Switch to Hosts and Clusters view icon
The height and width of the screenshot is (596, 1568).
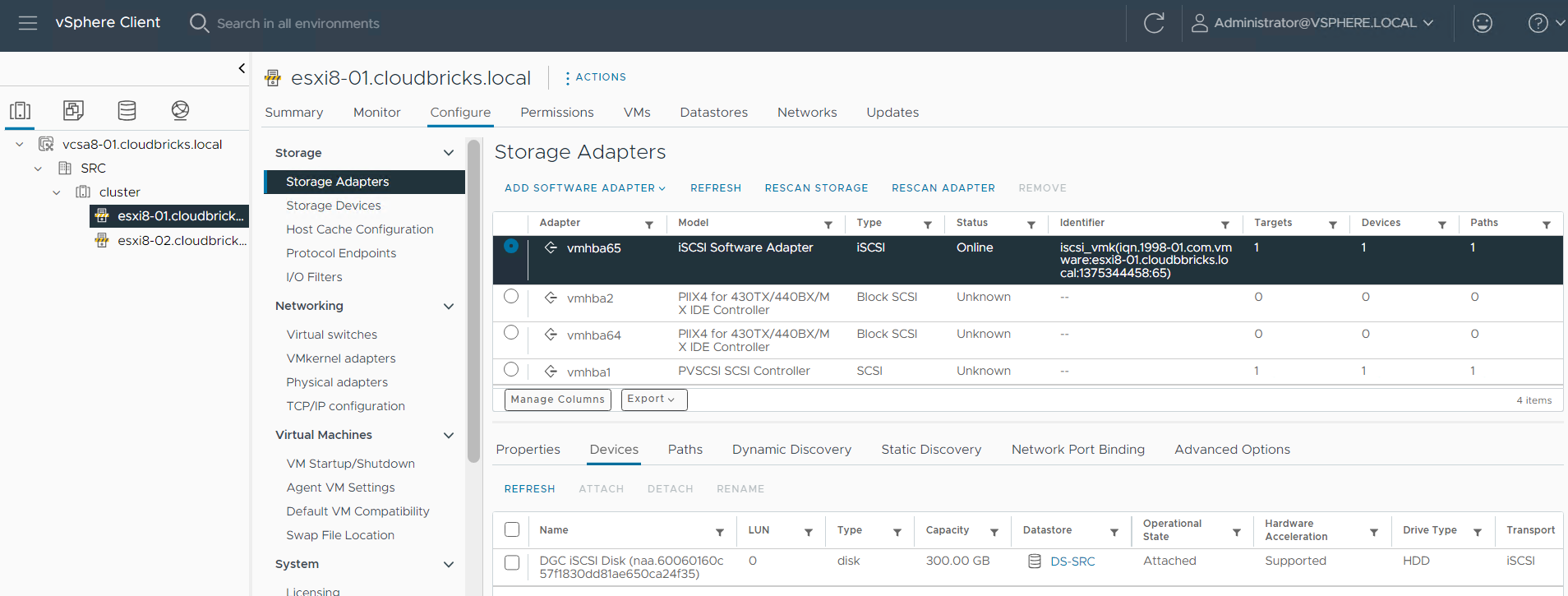[21, 110]
